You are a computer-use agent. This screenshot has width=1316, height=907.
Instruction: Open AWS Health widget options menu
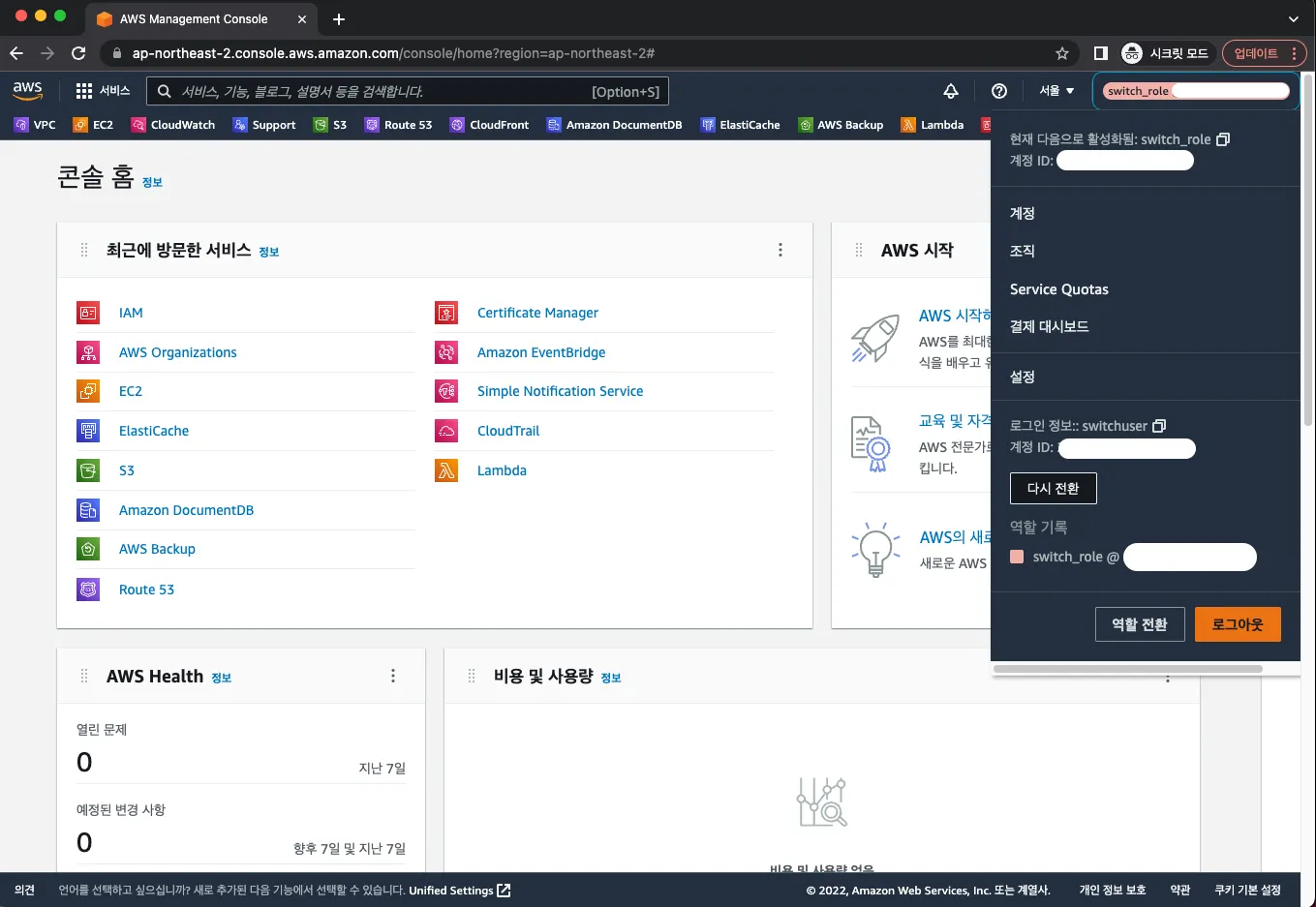pyautogui.click(x=393, y=676)
